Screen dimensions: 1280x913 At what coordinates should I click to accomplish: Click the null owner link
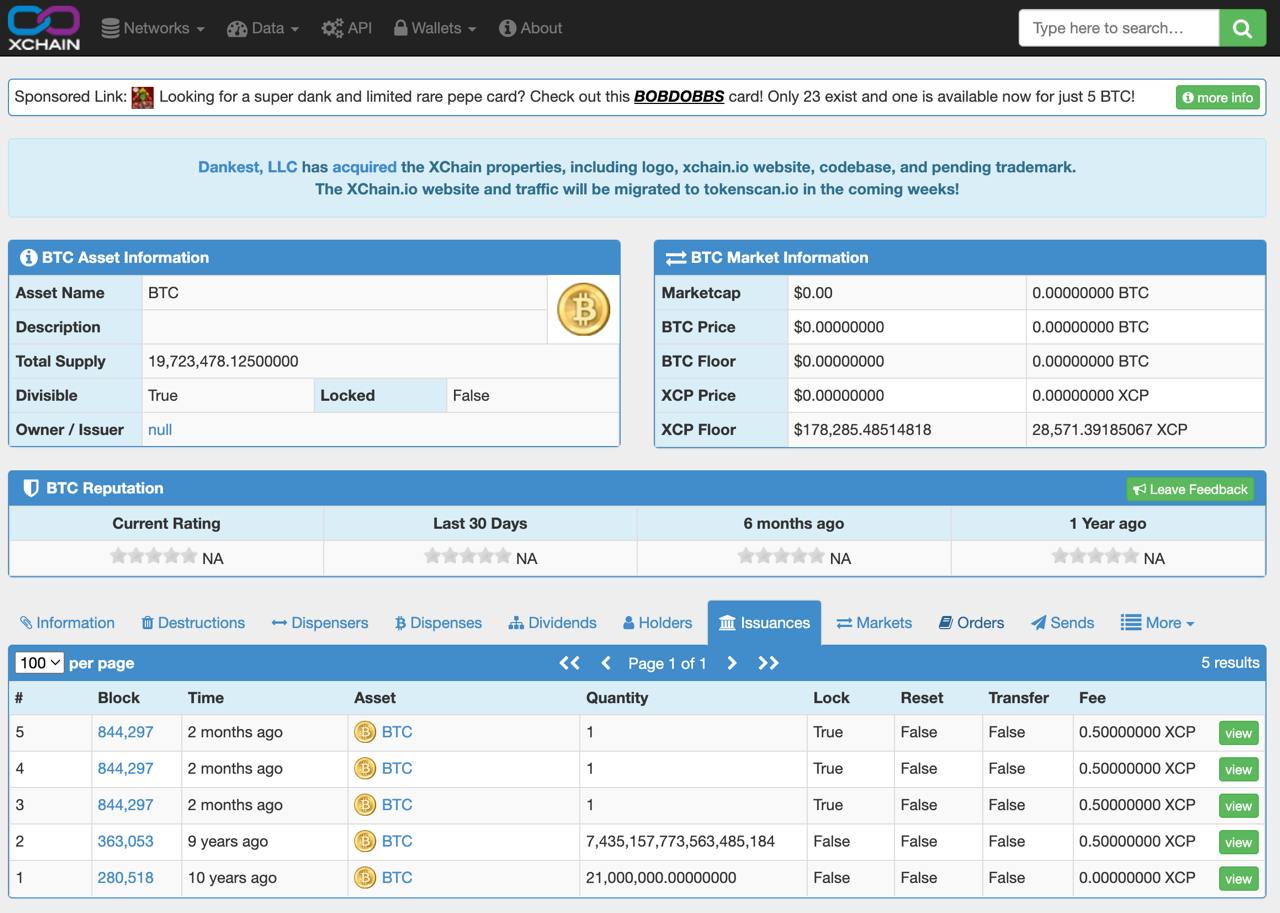tap(160, 429)
